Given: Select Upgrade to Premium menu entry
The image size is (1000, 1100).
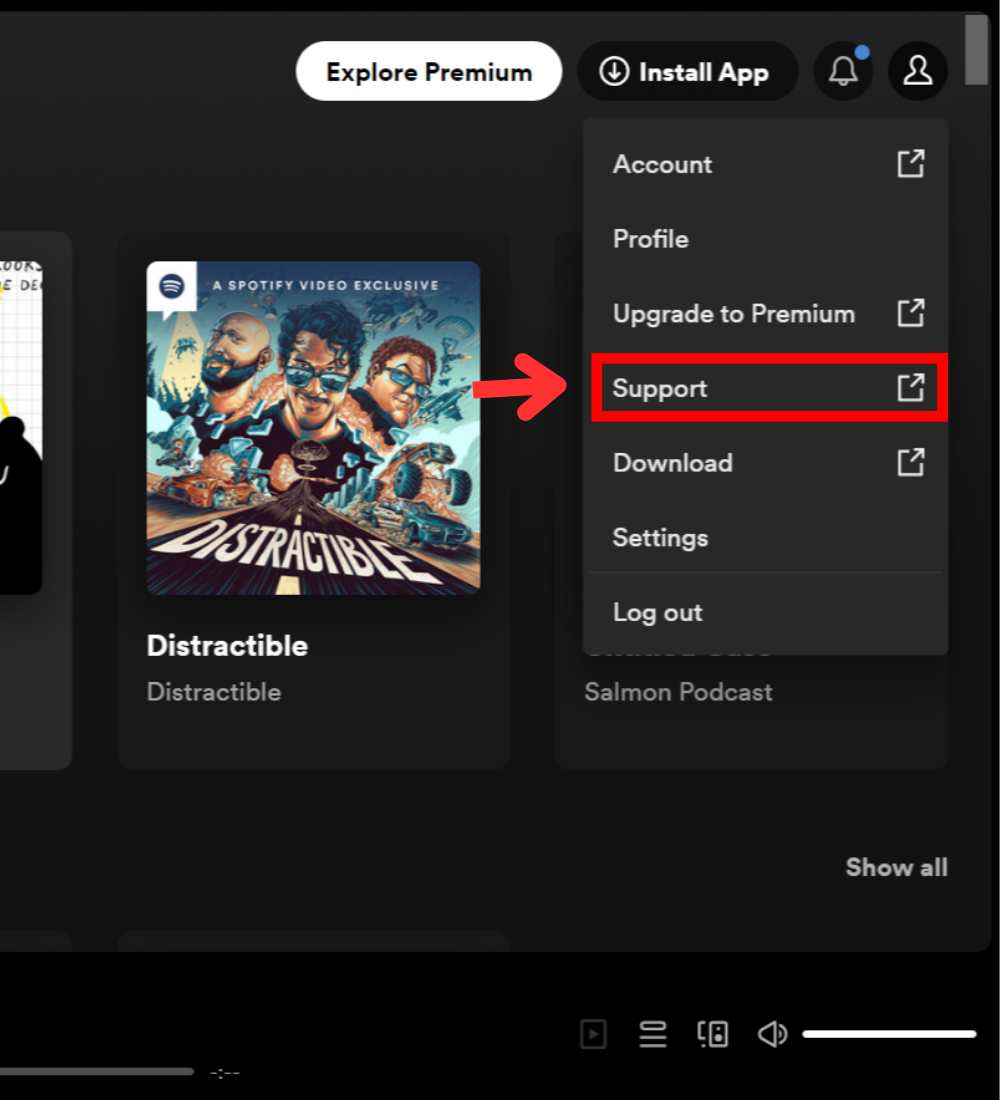Looking at the screenshot, I should pyautogui.click(x=734, y=314).
